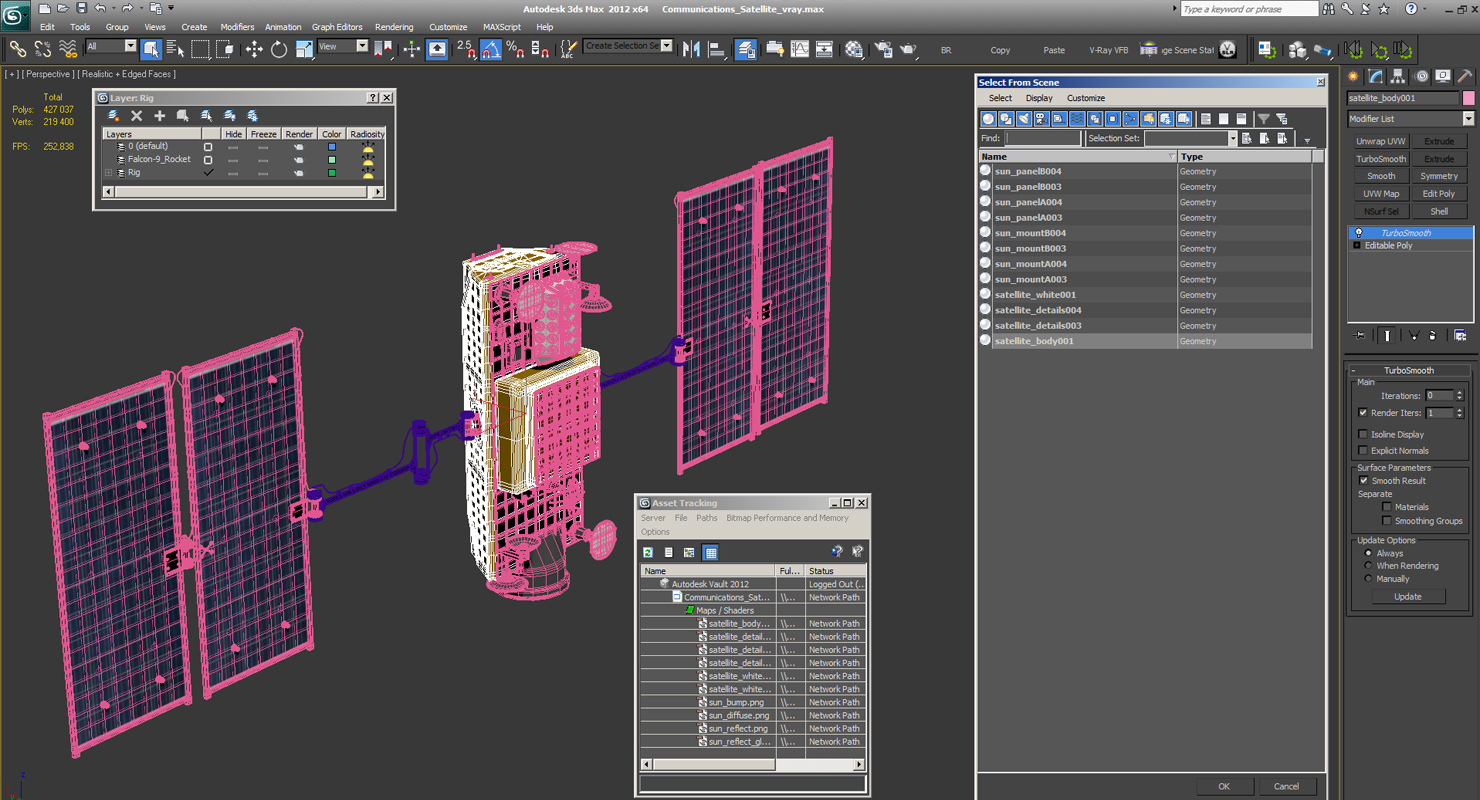
Task: Open the Modifiers menu
Action: (x=237, y=27)
